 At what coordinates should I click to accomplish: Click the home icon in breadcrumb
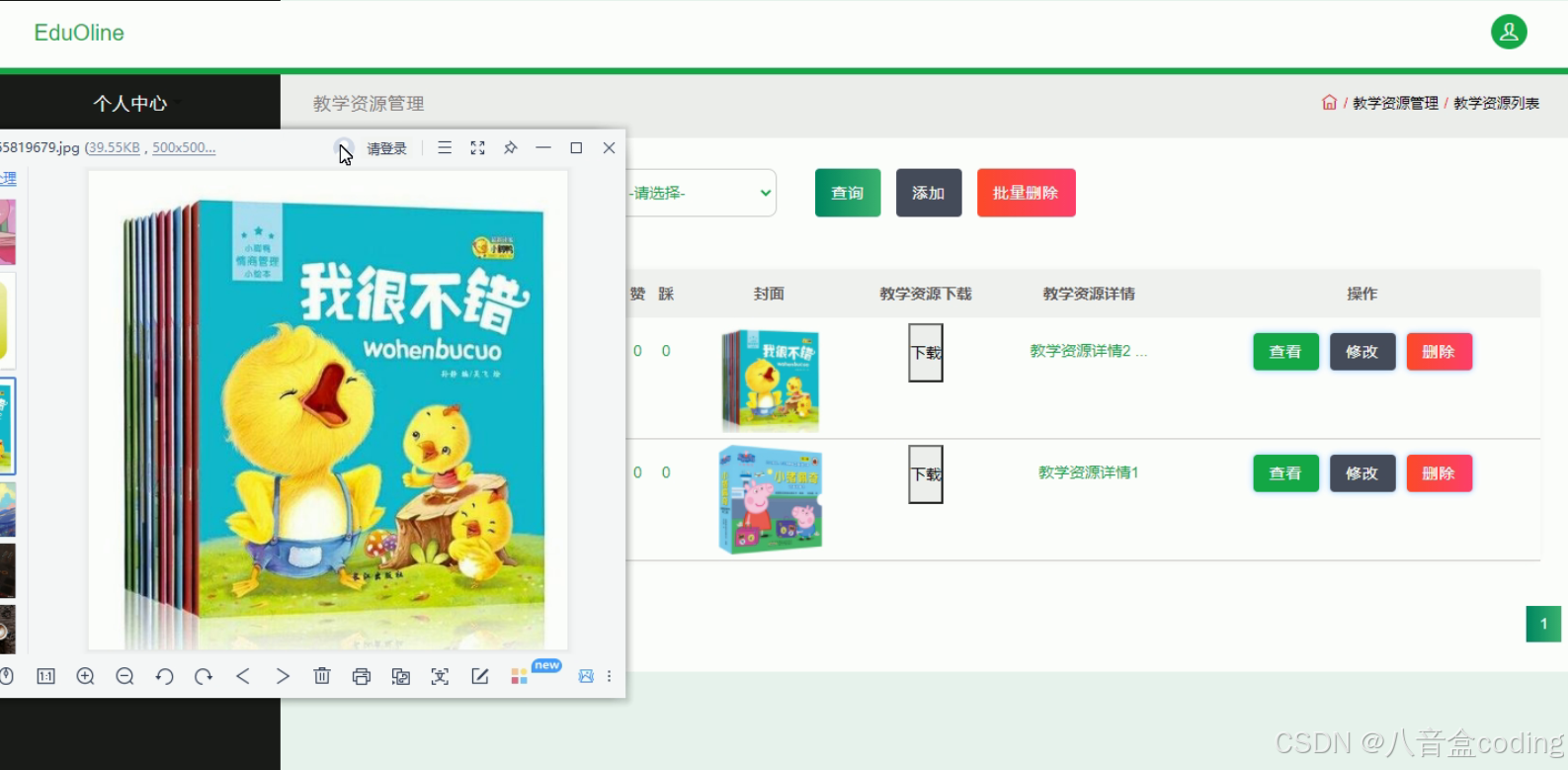[x=1329, y=103]
